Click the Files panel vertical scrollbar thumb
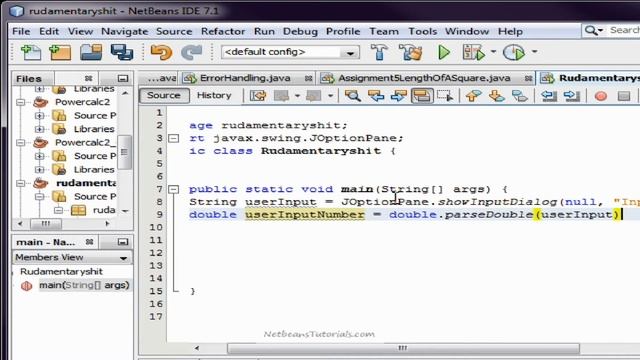640x360 pixels. click(x=124, y=152)
